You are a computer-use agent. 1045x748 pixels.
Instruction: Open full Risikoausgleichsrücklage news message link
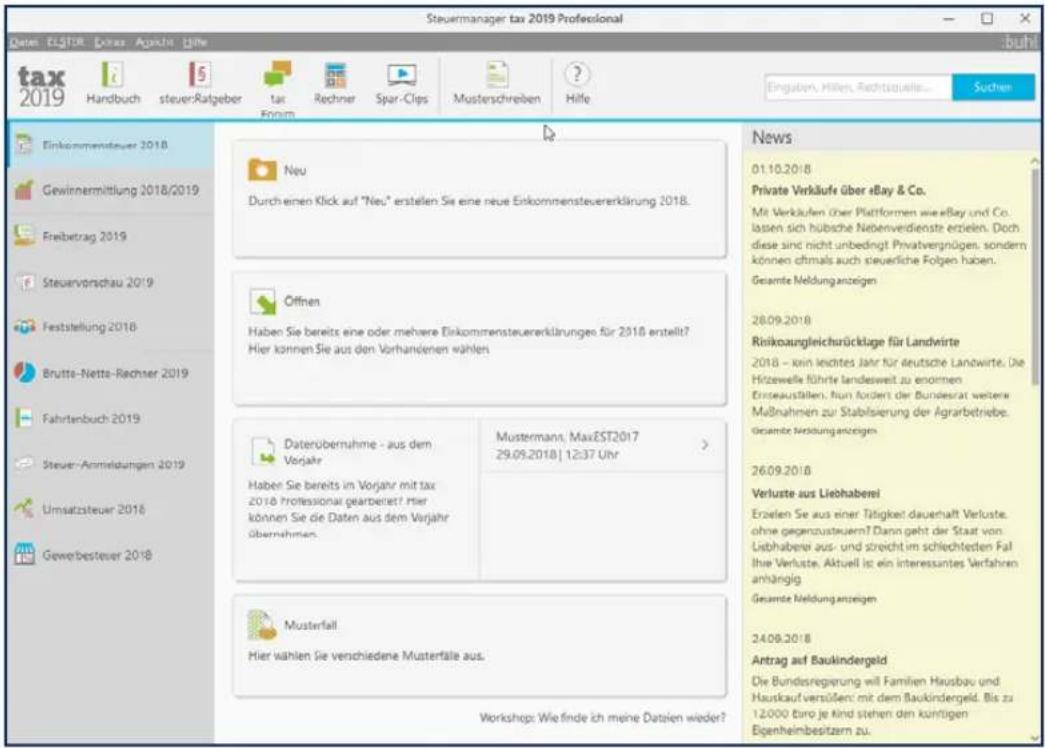(x=814, y=431)
